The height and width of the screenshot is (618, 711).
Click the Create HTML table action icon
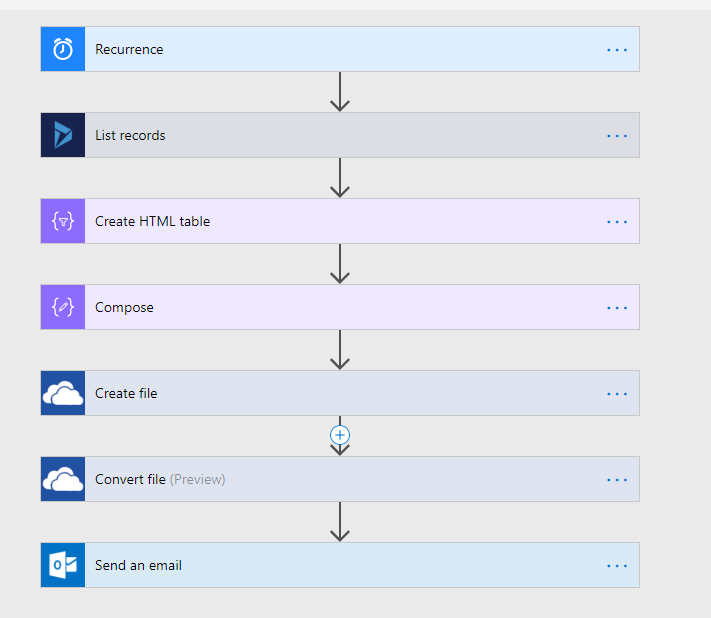tap(63, 221)
